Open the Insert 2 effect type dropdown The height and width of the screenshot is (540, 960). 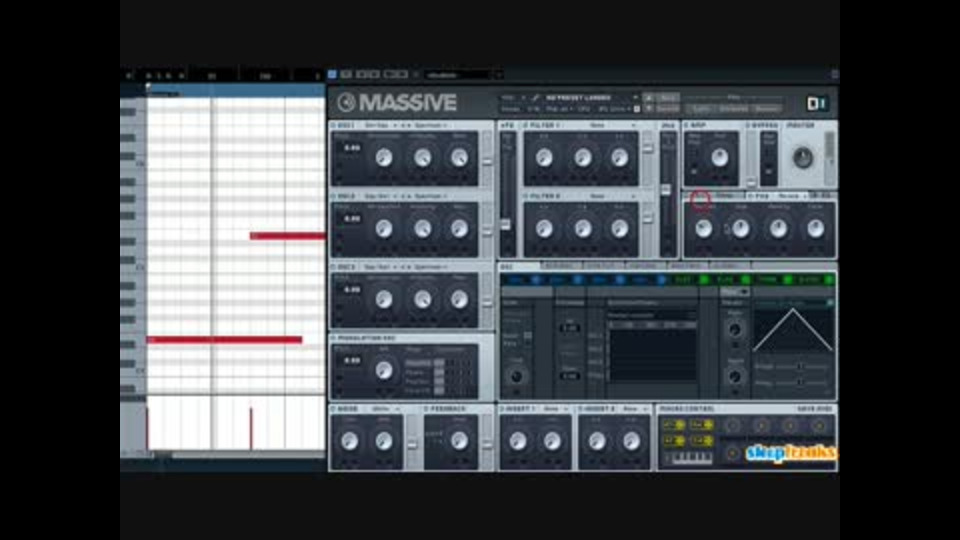tap(634, 409)
